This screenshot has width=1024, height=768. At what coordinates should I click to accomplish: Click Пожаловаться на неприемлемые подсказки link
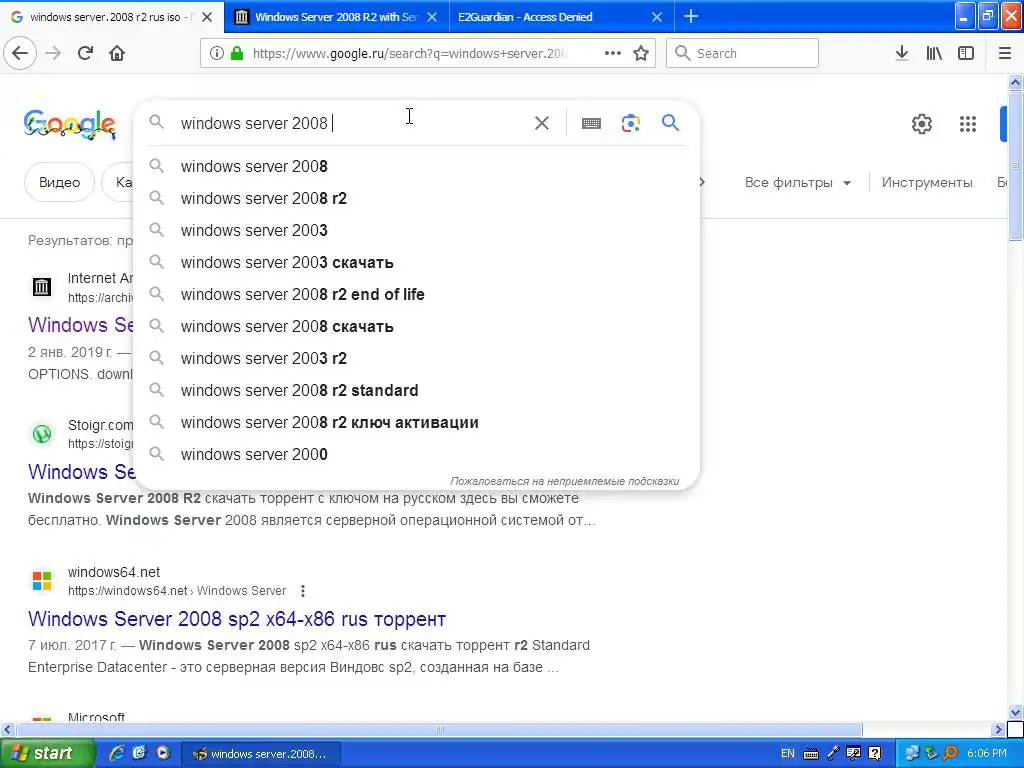[x=564, y=481]
